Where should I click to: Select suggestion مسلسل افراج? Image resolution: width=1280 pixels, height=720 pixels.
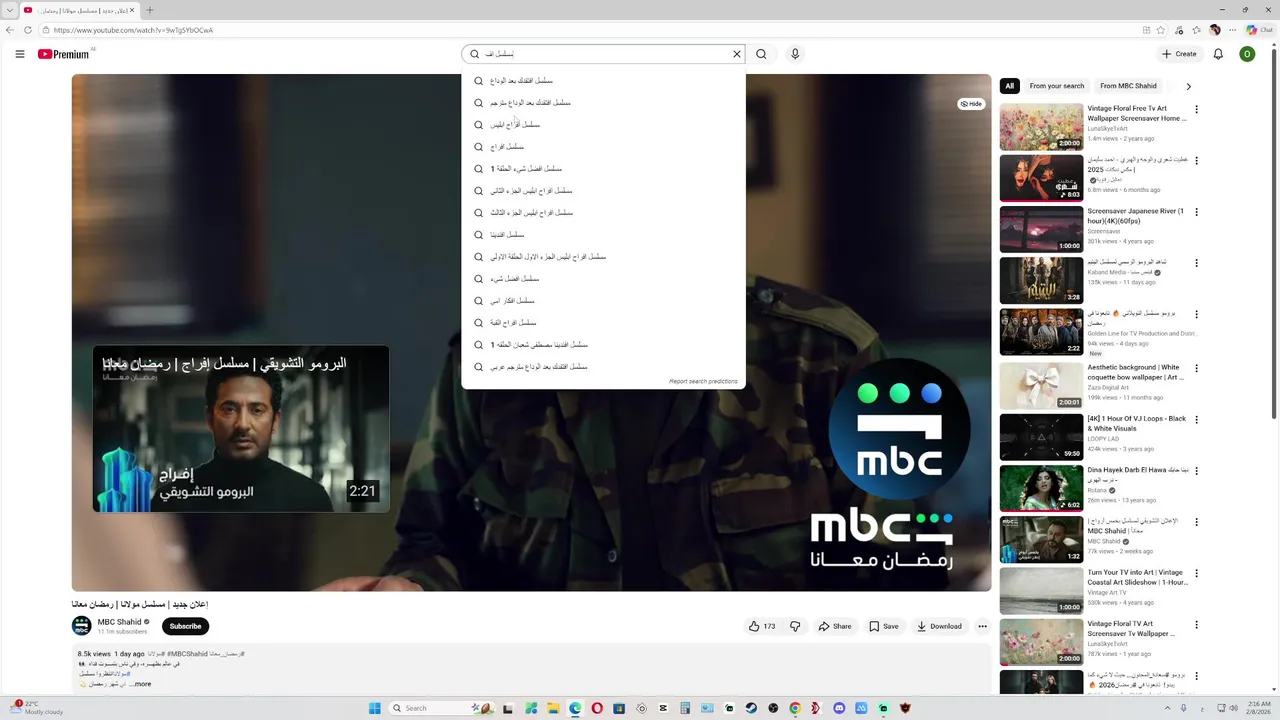603,147
